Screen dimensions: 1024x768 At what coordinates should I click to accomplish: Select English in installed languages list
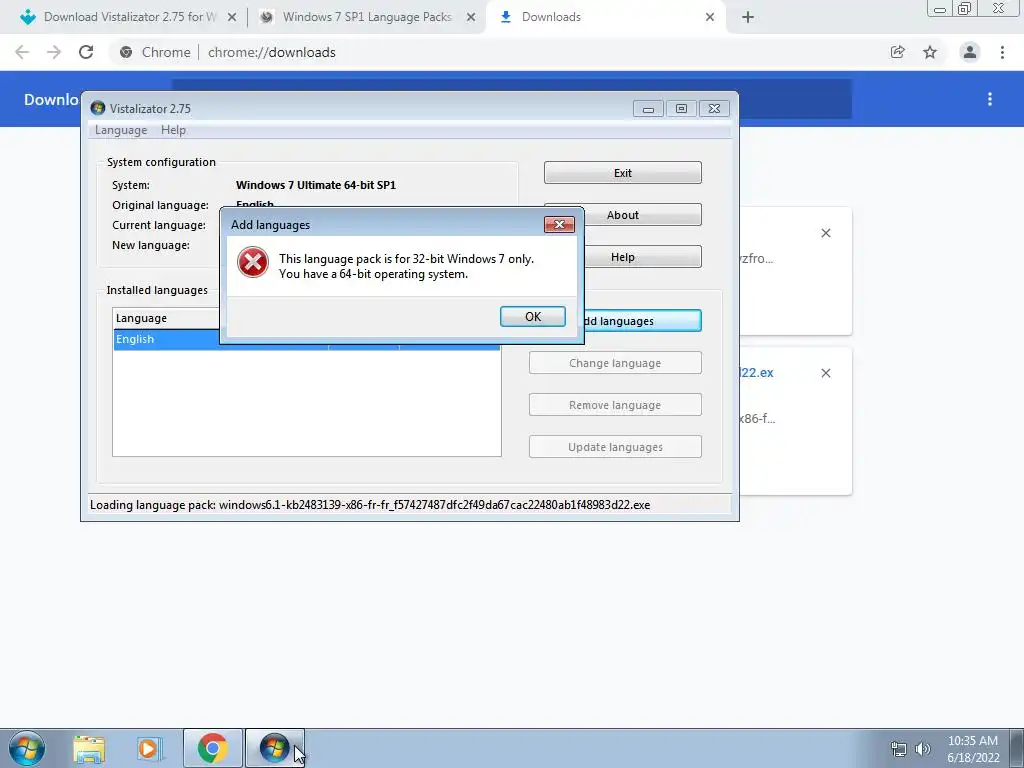[x=167, y=339]
